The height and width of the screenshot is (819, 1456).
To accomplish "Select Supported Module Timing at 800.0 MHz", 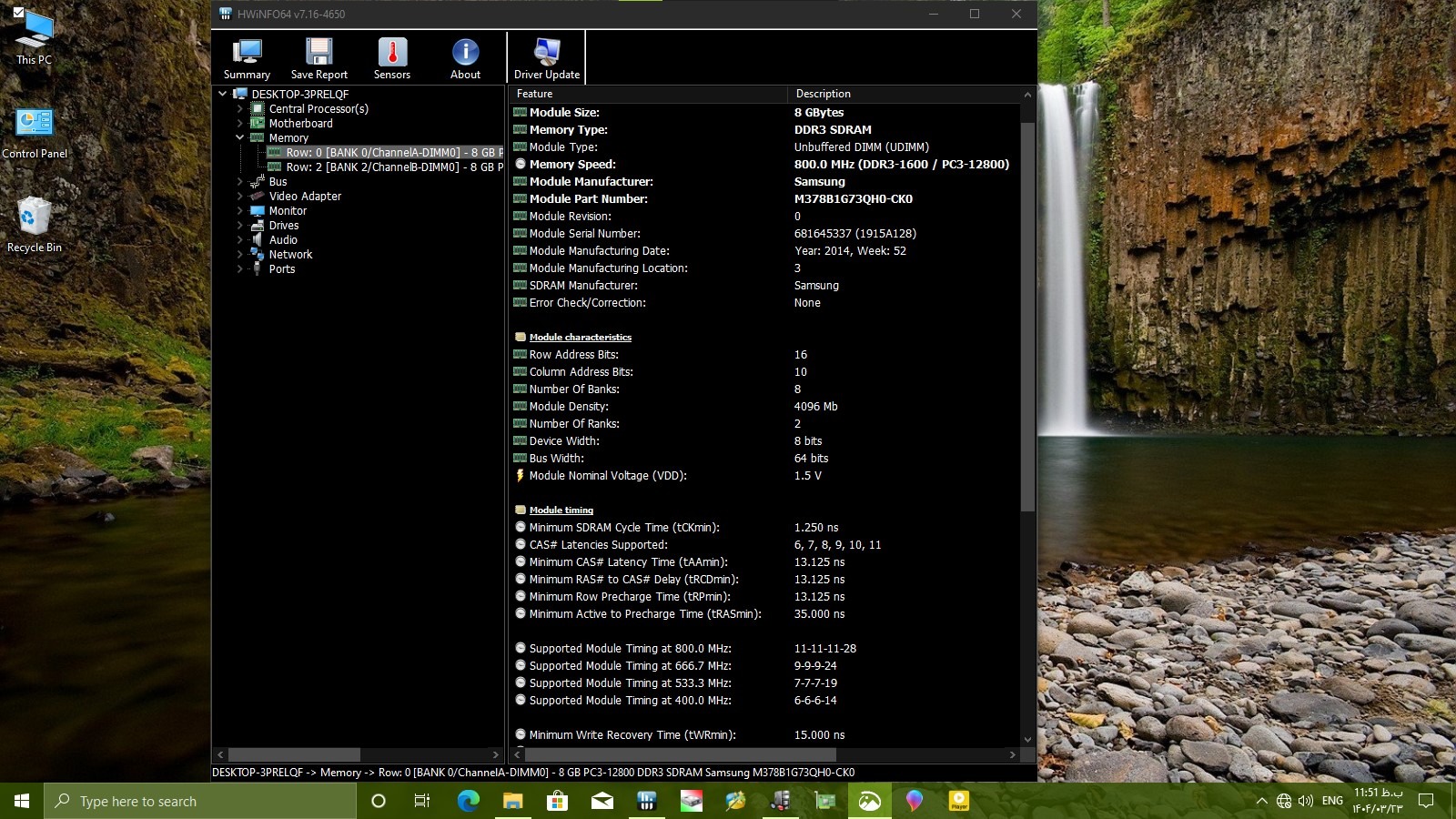I will pos(764,649).
